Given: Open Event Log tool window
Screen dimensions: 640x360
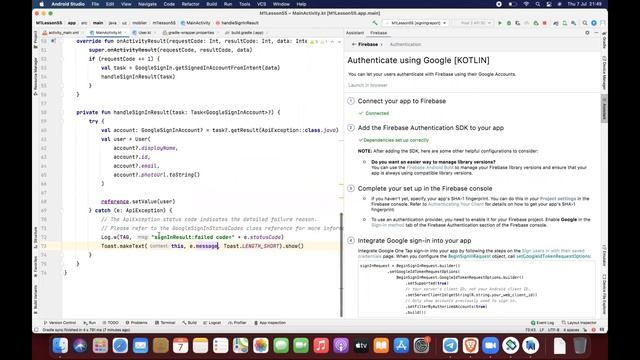Looking at the screenshot, I should (542, 323).
